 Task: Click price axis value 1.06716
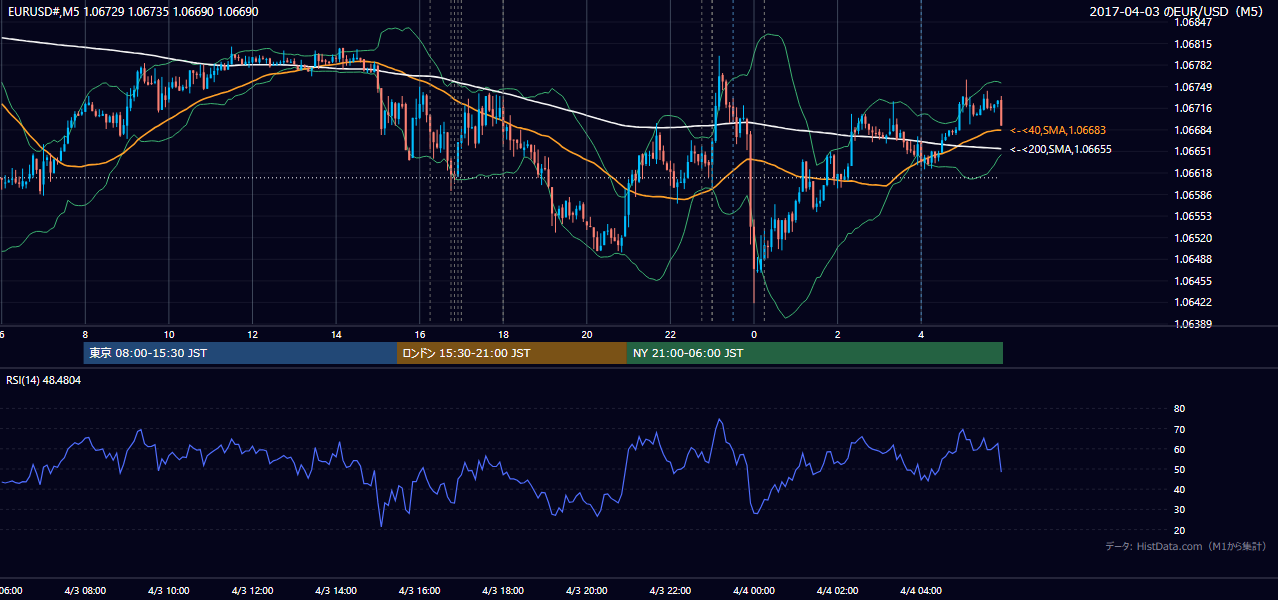tap(1193, 108)
